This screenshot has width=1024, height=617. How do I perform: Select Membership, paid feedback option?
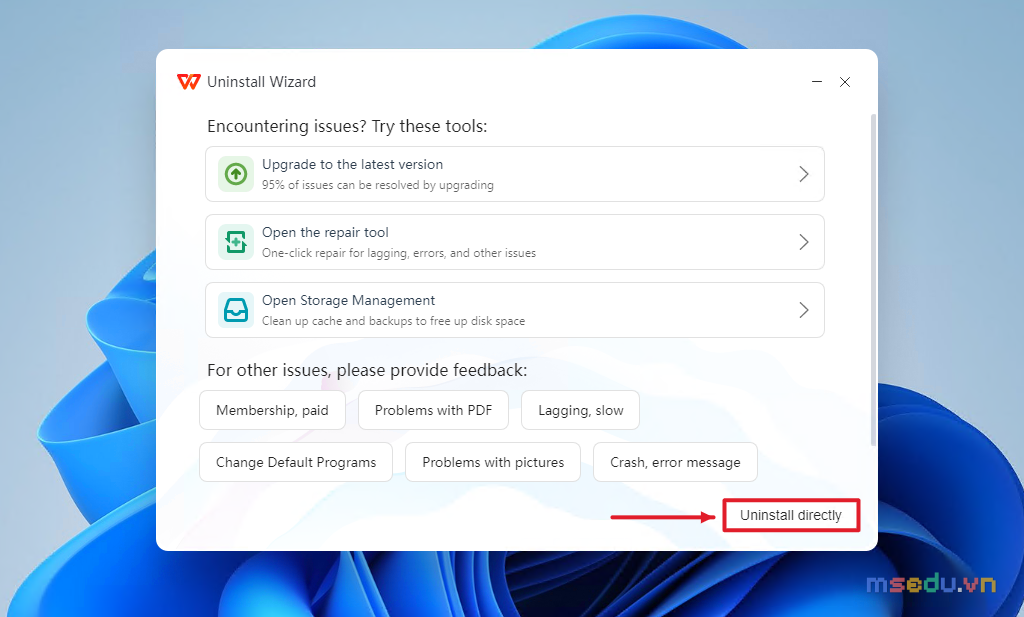coord(272,410)
